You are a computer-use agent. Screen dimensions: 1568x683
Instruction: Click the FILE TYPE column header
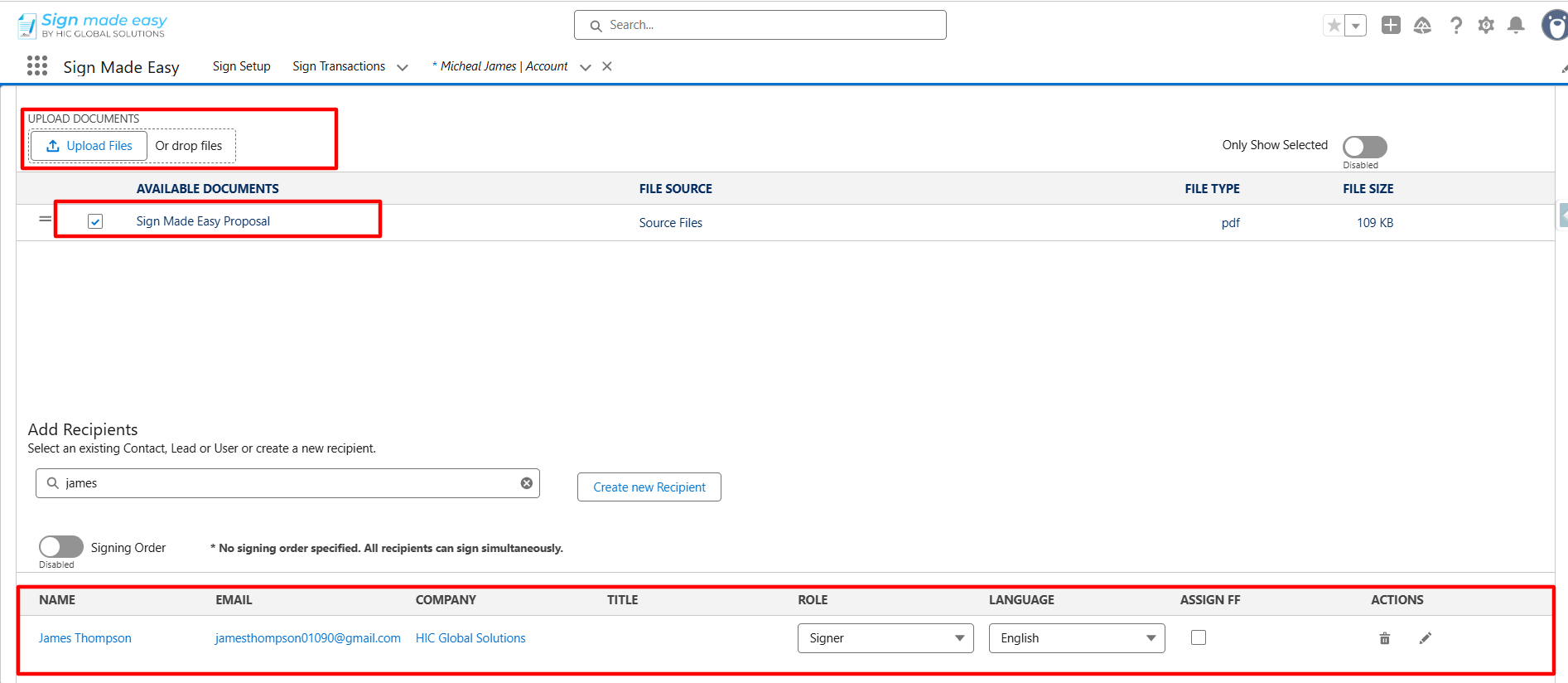(x=1212, y=189)
